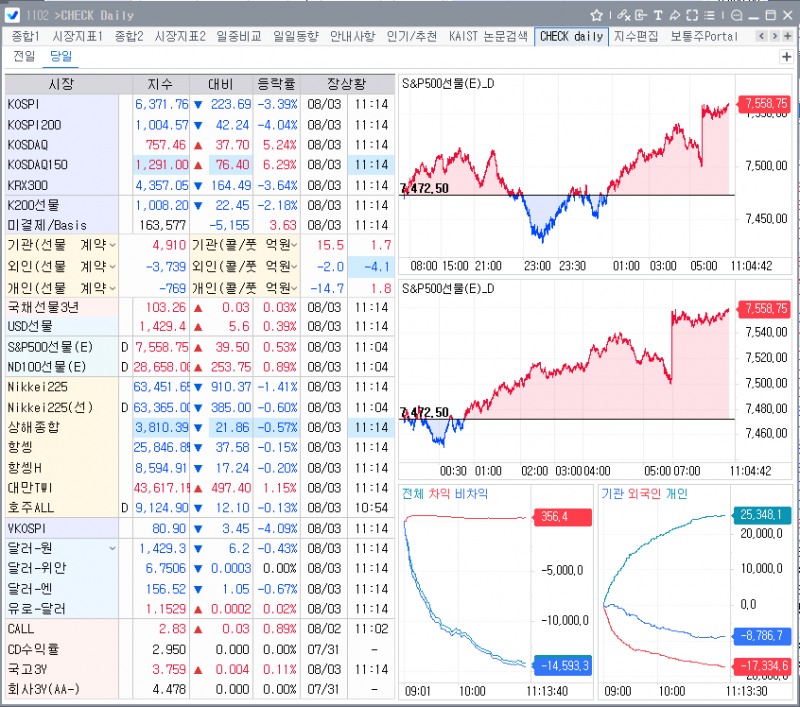800x707 pixels.
Task: Select the 회사3Y(AA-) row label
Action: [x=43, y=689]
